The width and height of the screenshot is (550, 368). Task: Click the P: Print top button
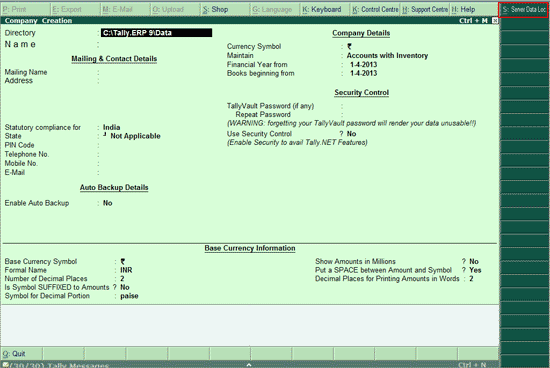click(25, 9)
